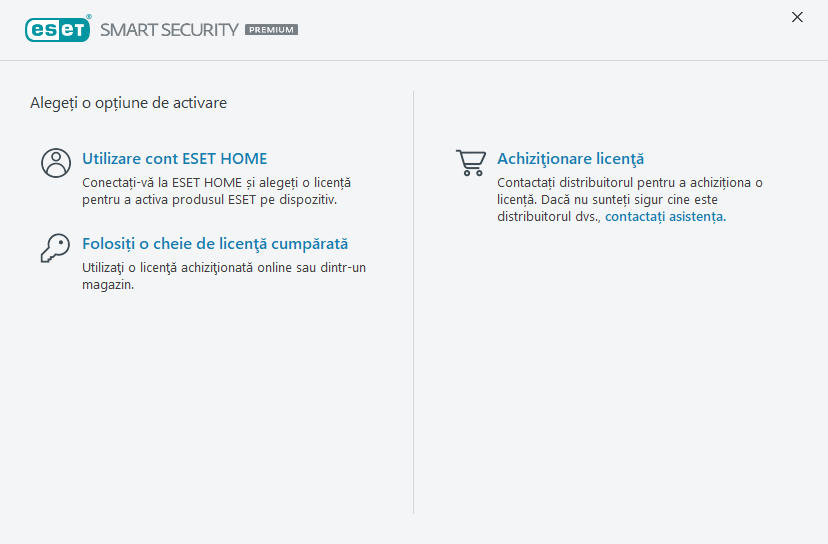Close the ESET activation window
This screenshot has width=828, height=544.
click(797, 17)
